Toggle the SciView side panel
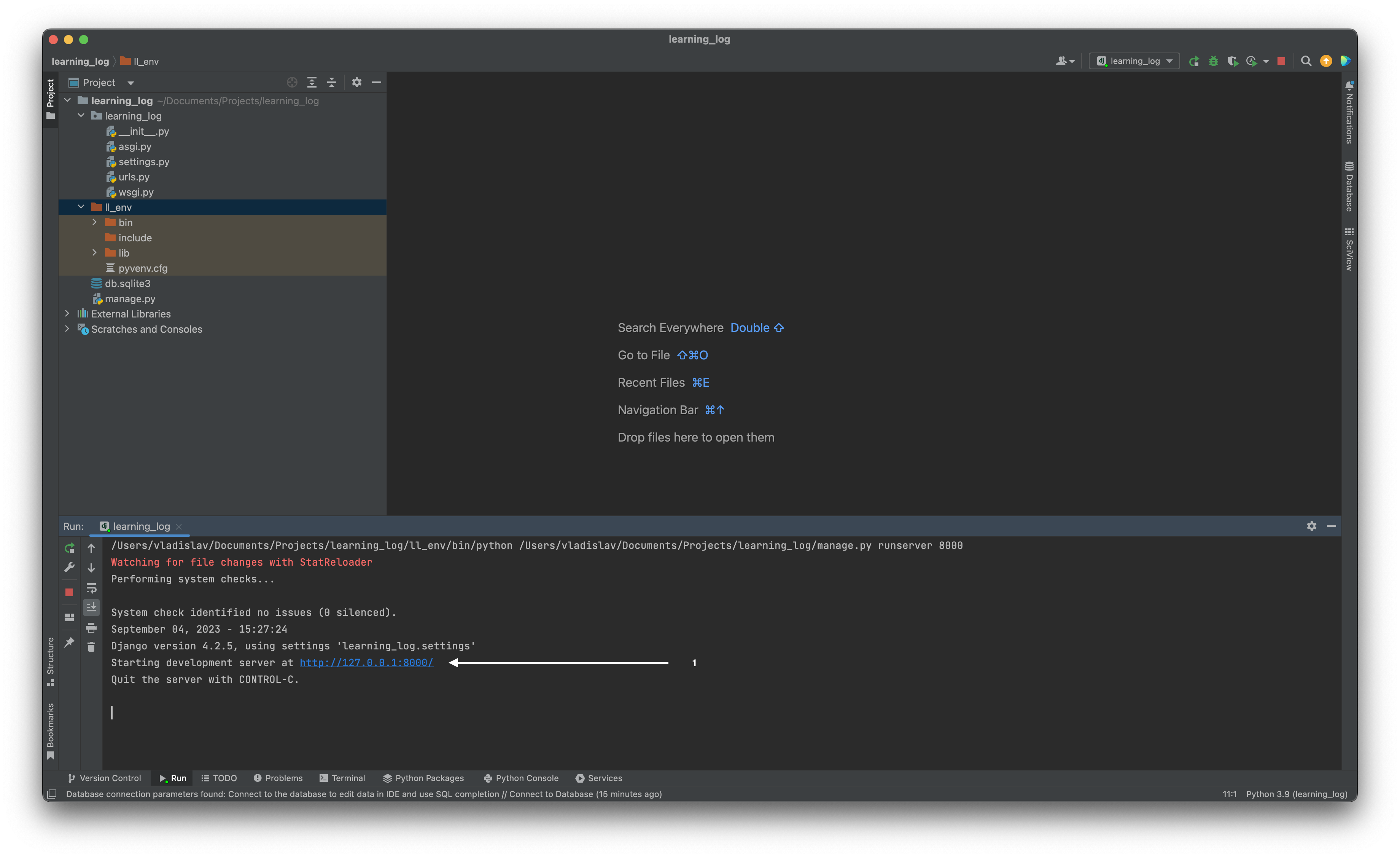The image size is (1400, 858). click(x=1349, y=249)
